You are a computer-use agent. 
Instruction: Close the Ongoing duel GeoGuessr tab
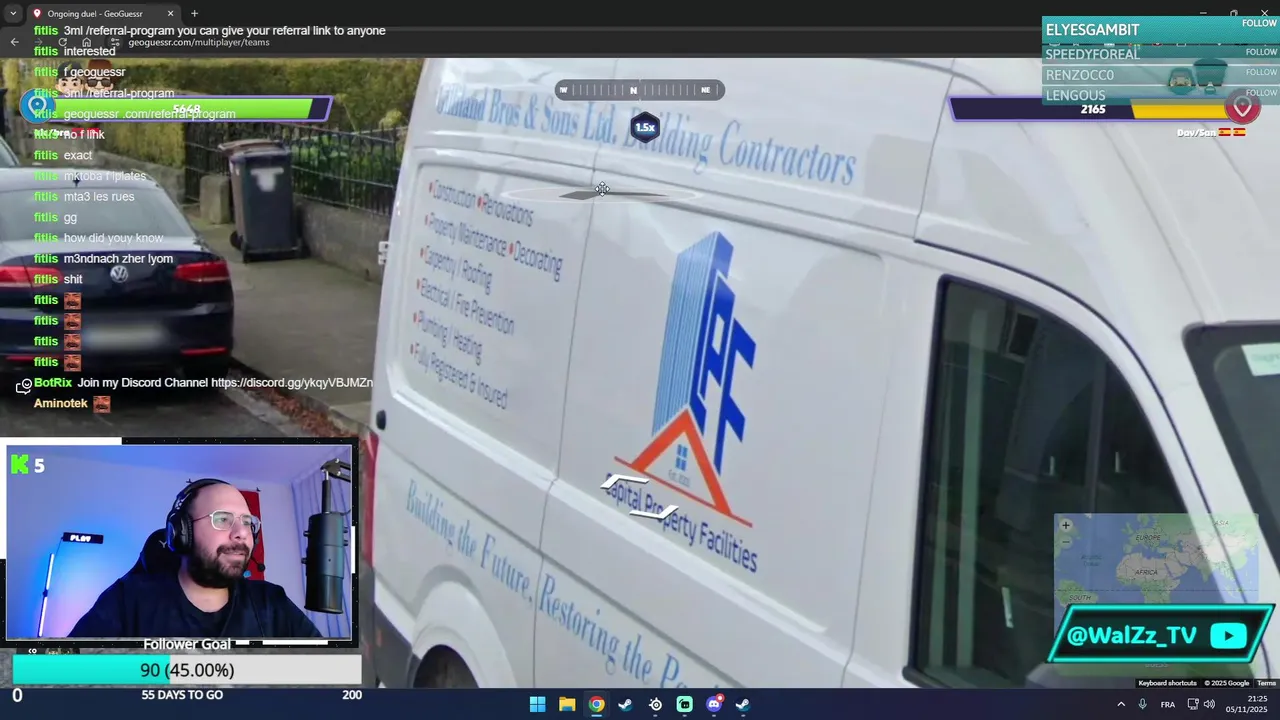[x=170, y=13]
